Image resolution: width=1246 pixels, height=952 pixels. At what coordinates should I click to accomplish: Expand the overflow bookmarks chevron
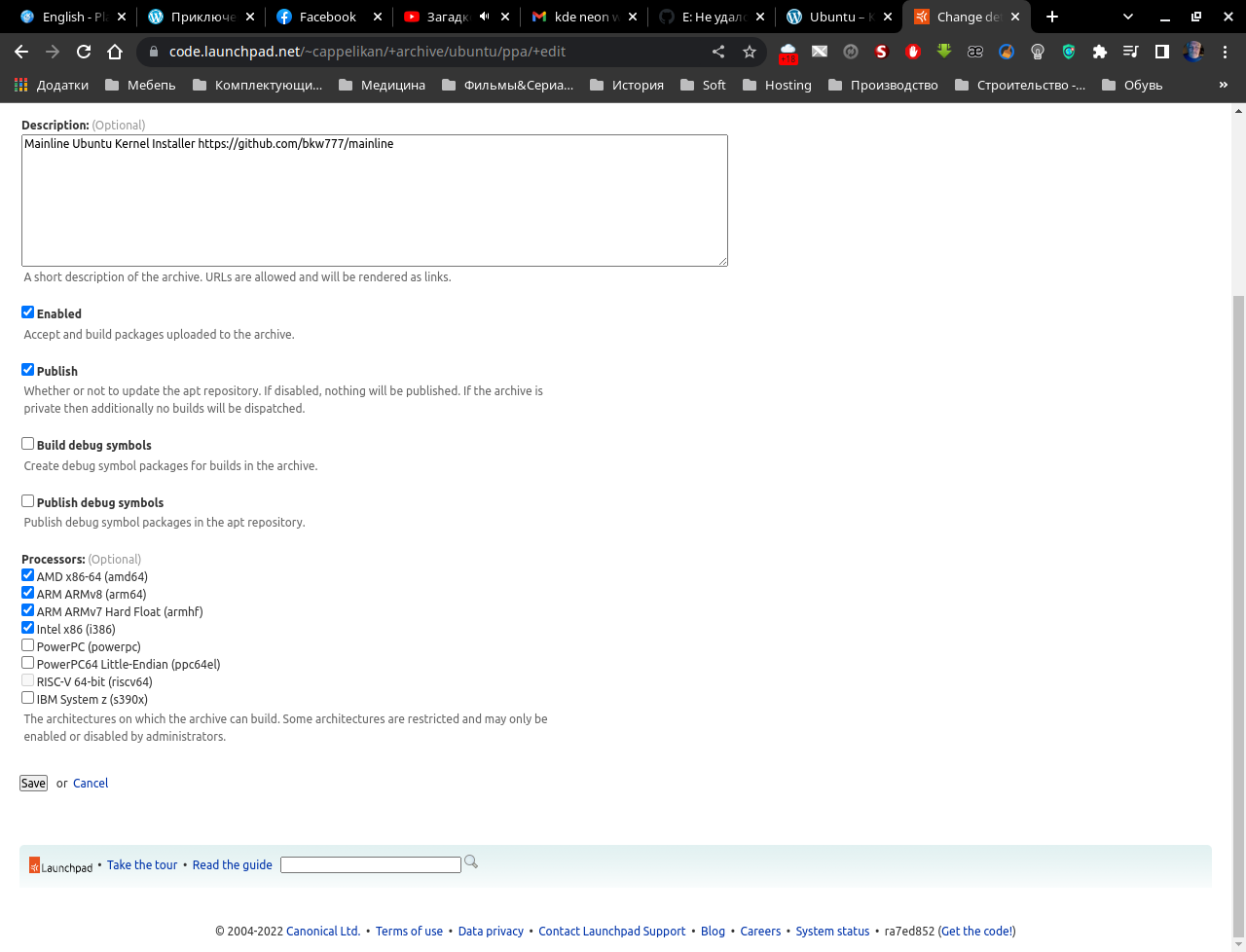click(x=1224, y=85)
